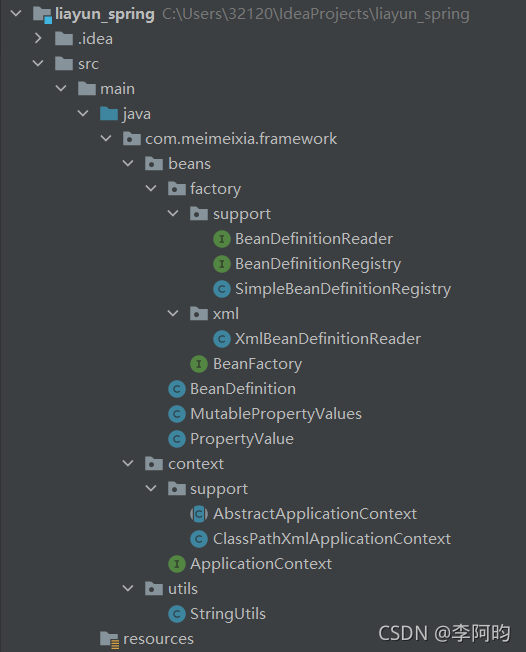Screen dimensions: 526x652
Task: Select the SimpleBeanDefinitionRegistry file name
Action: point(343,289)
